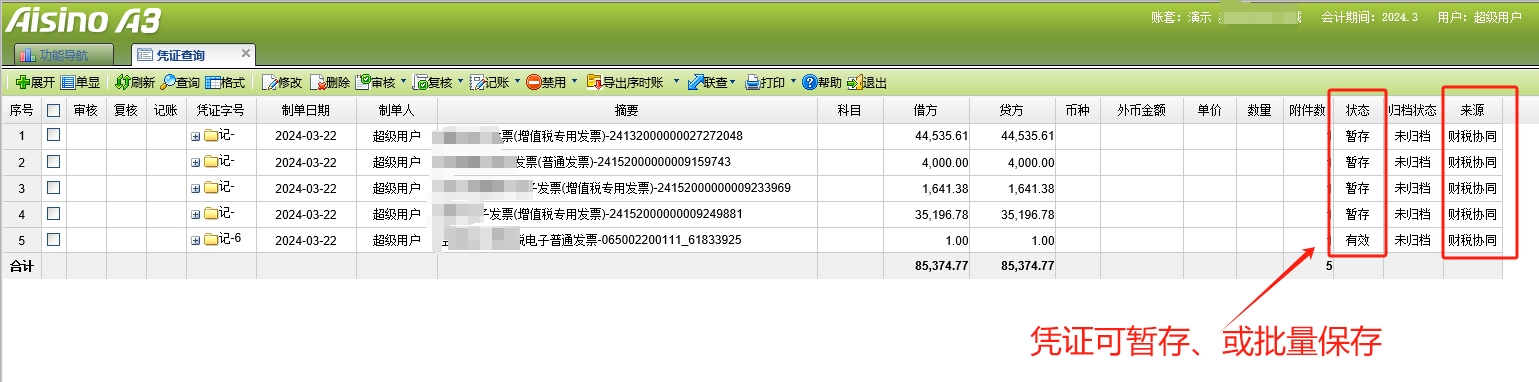
Task: Tick the checkbox of row 1
Action: pos(54,135)
